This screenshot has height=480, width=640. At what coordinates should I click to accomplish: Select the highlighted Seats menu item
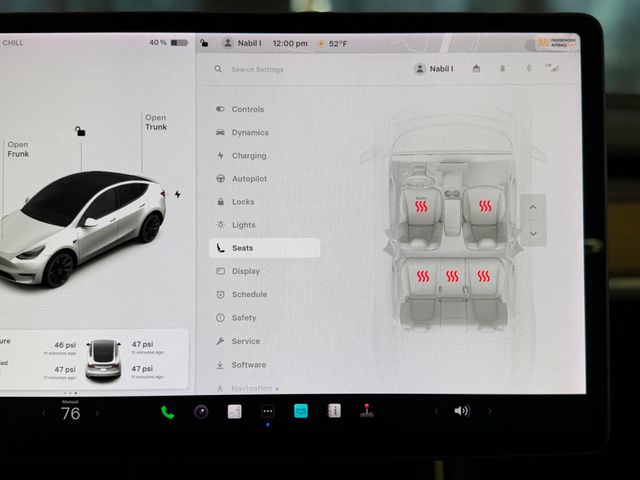coord(264,248)
